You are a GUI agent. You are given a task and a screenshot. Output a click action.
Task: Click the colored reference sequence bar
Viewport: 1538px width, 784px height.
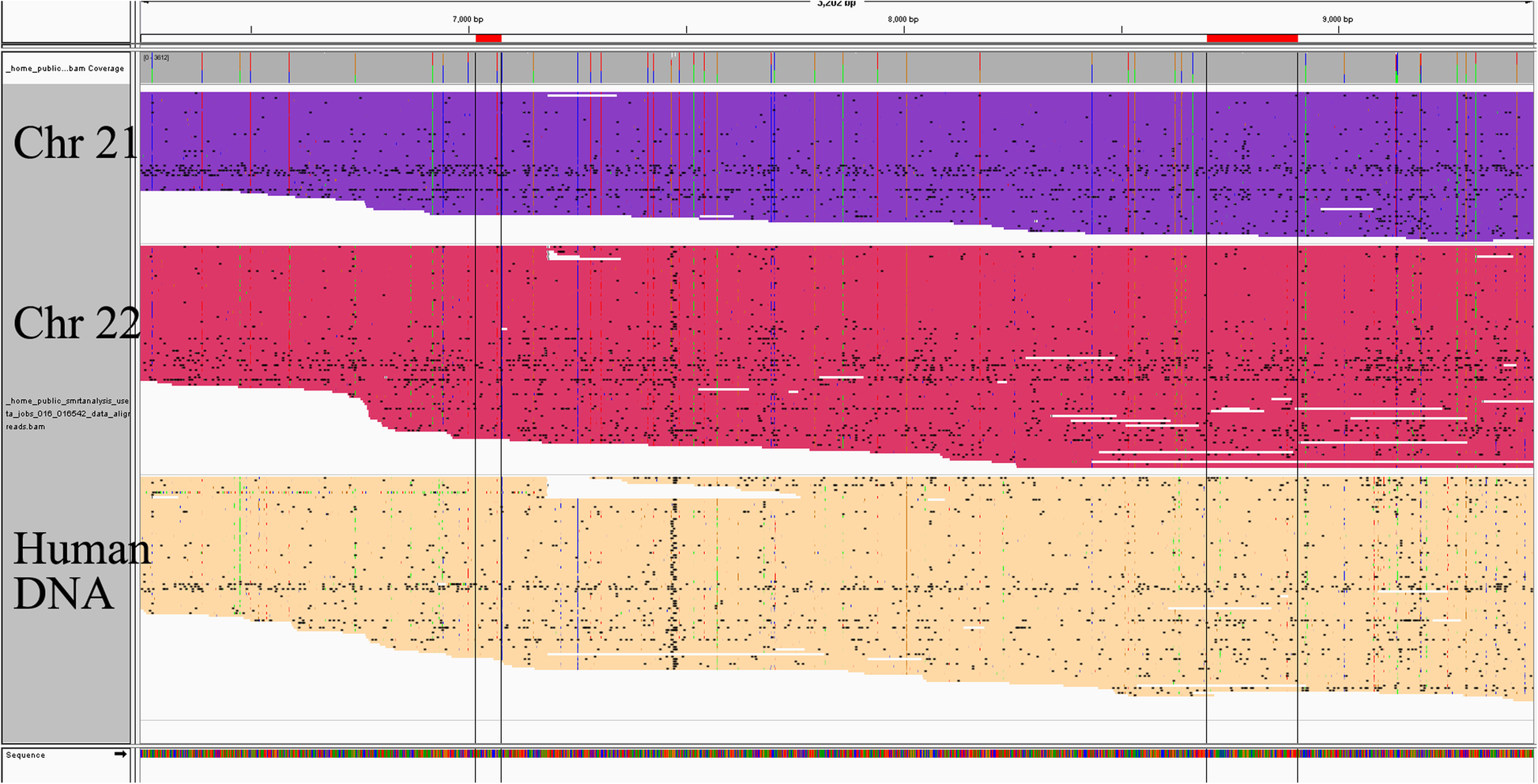[837, 753]
